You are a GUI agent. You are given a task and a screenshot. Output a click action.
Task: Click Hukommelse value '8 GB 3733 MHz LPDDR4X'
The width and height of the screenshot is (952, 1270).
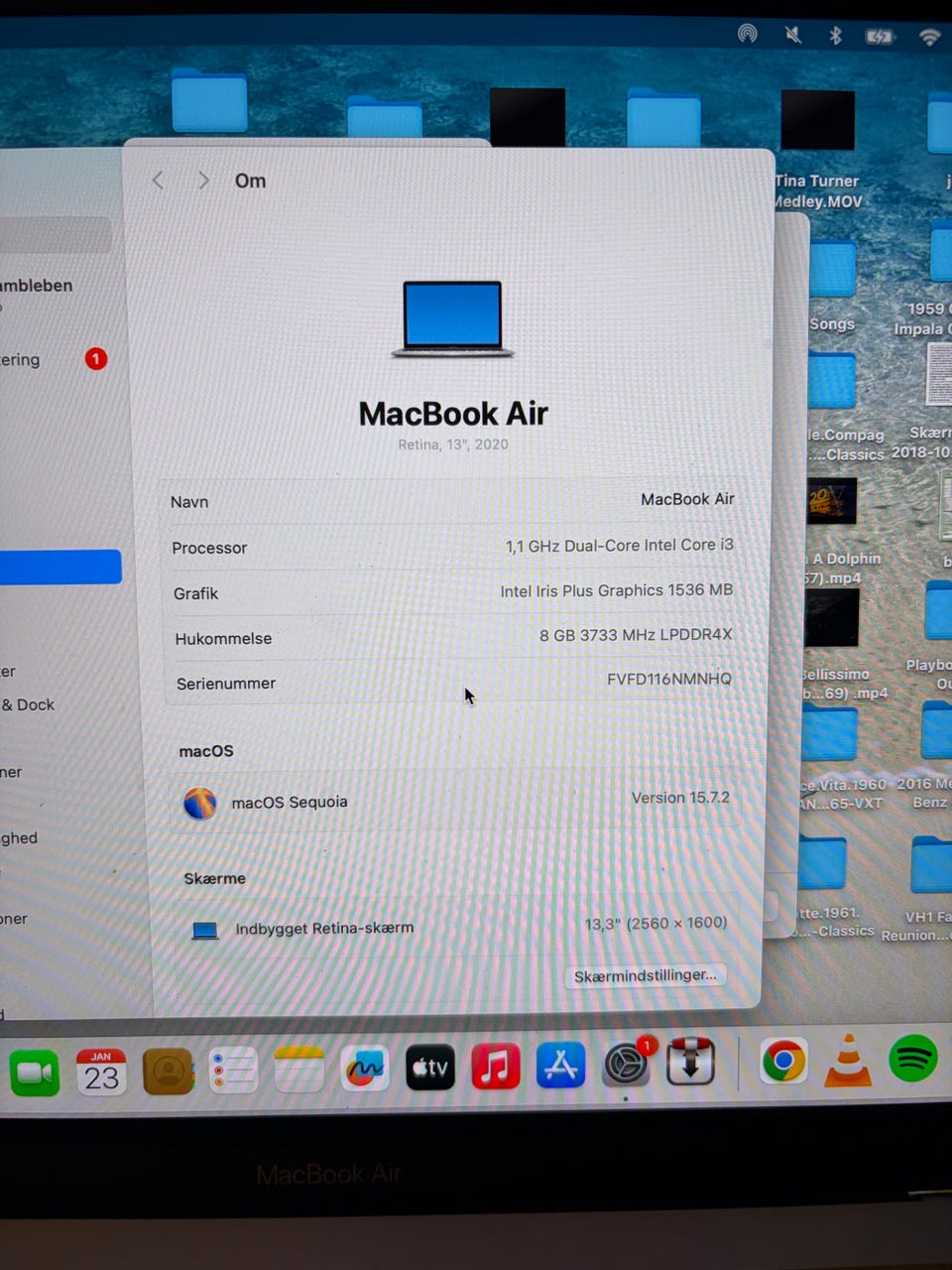pos(636,635)
